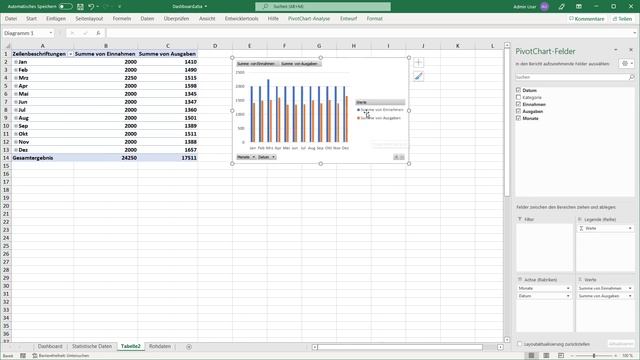The image size is (640, 360).
Task: Click the Select All corner of the sheet
Action: tap(7, 46)
